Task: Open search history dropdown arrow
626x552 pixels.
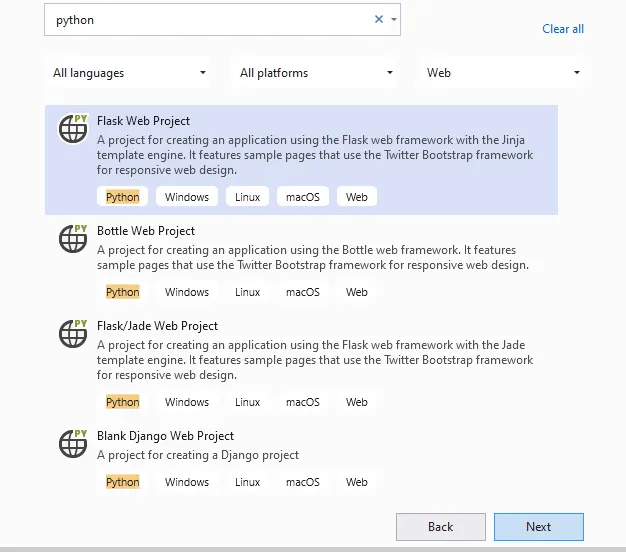Action: [394, 19]
